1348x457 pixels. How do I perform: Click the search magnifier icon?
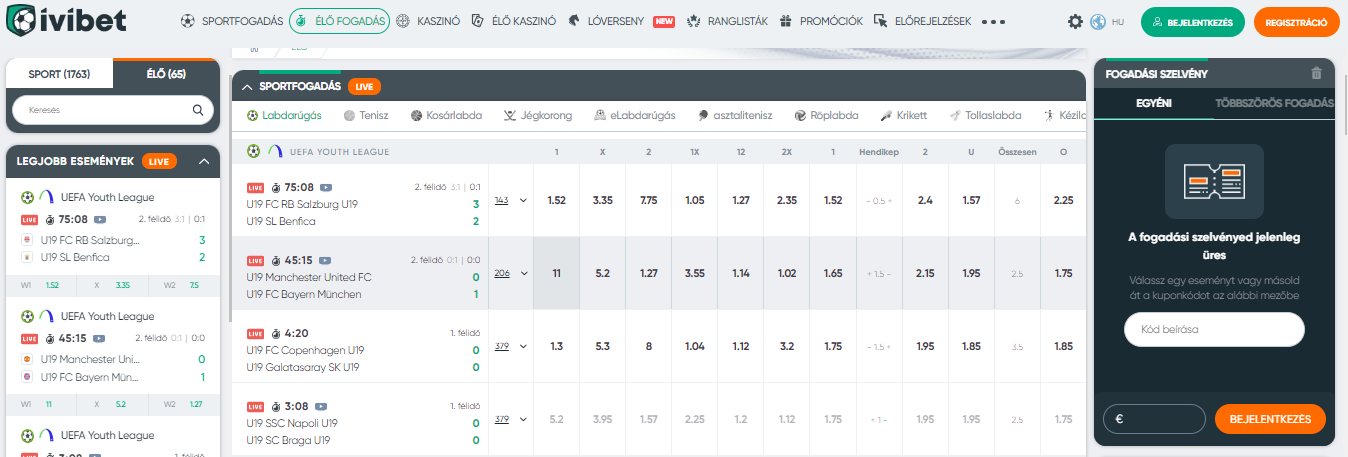pyautogui.click(x=198, y=110)
